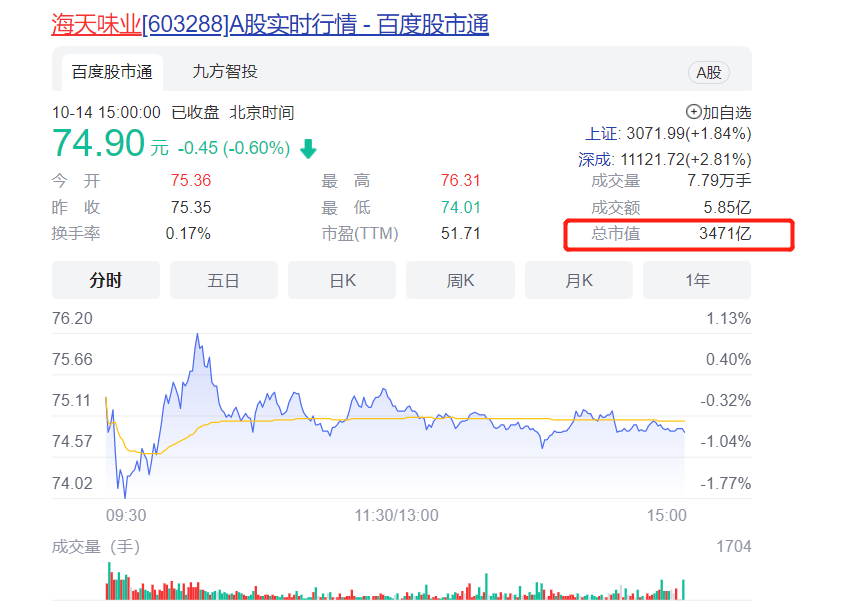Open the 深成 index link
Image resolution: width=848 pixels, height=607 pixels.
click(x=596, y=160)
